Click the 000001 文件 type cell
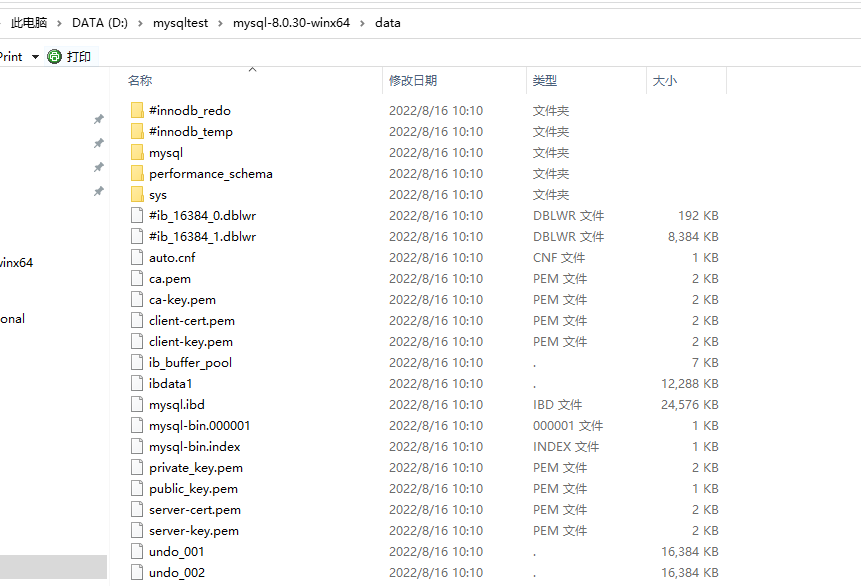 tap(568, 426)
